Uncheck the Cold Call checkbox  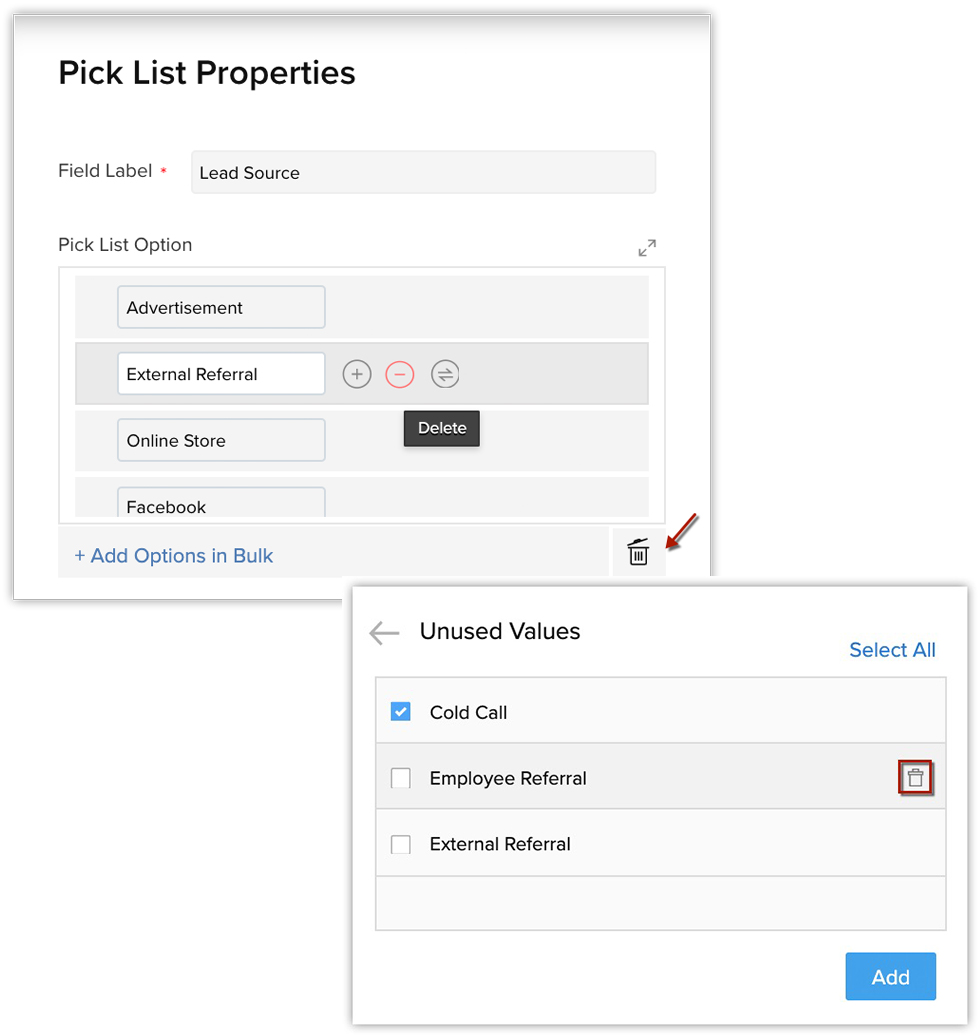tap(401, 712)
